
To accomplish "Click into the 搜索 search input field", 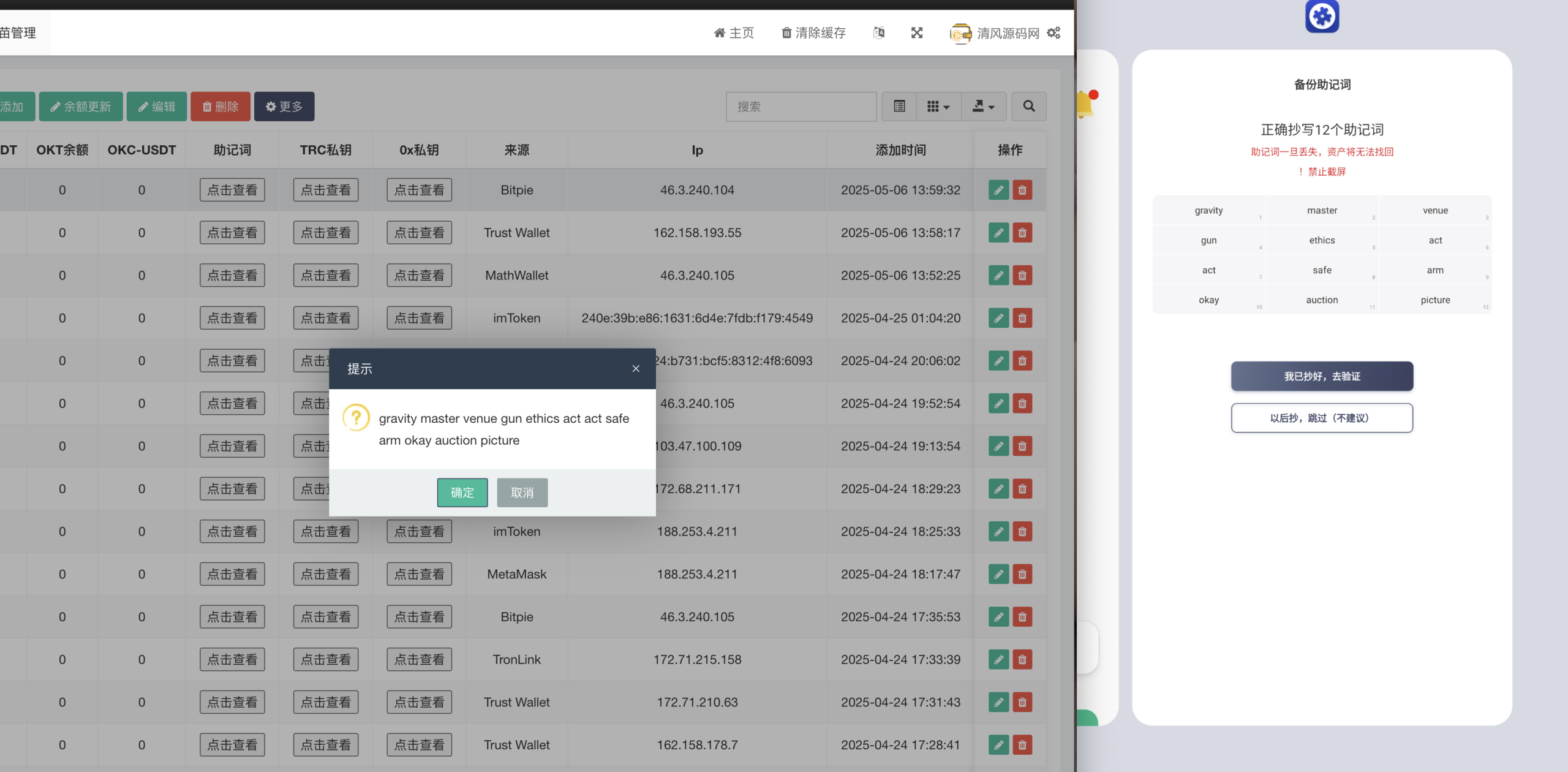I will [801, 107].
